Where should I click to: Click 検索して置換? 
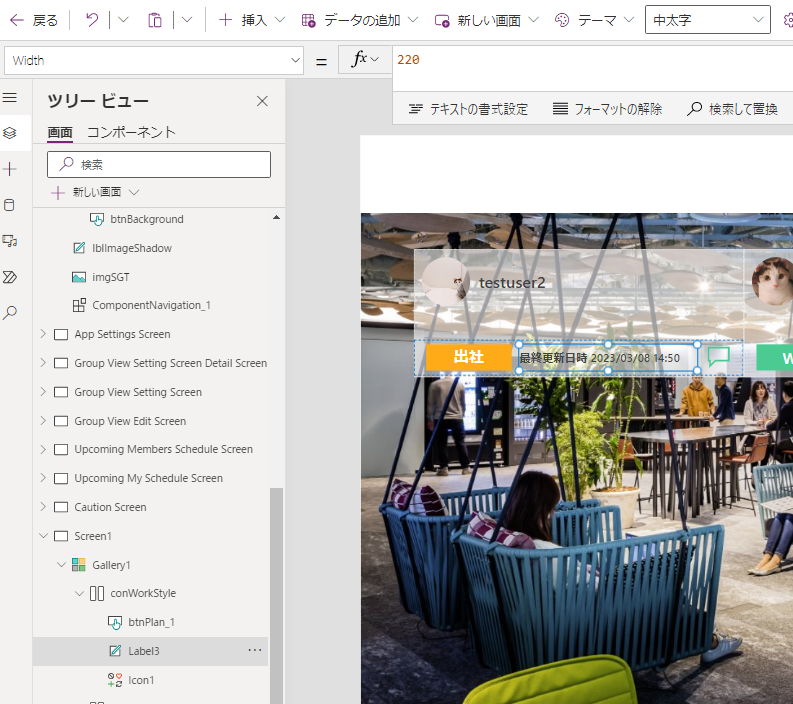point(732,109)
